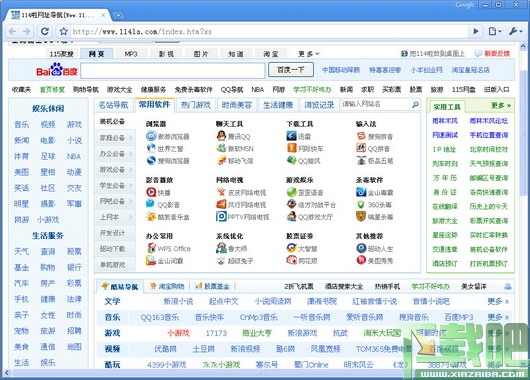Open the PPTV网络电视 icon

click(x=221, y=216)
